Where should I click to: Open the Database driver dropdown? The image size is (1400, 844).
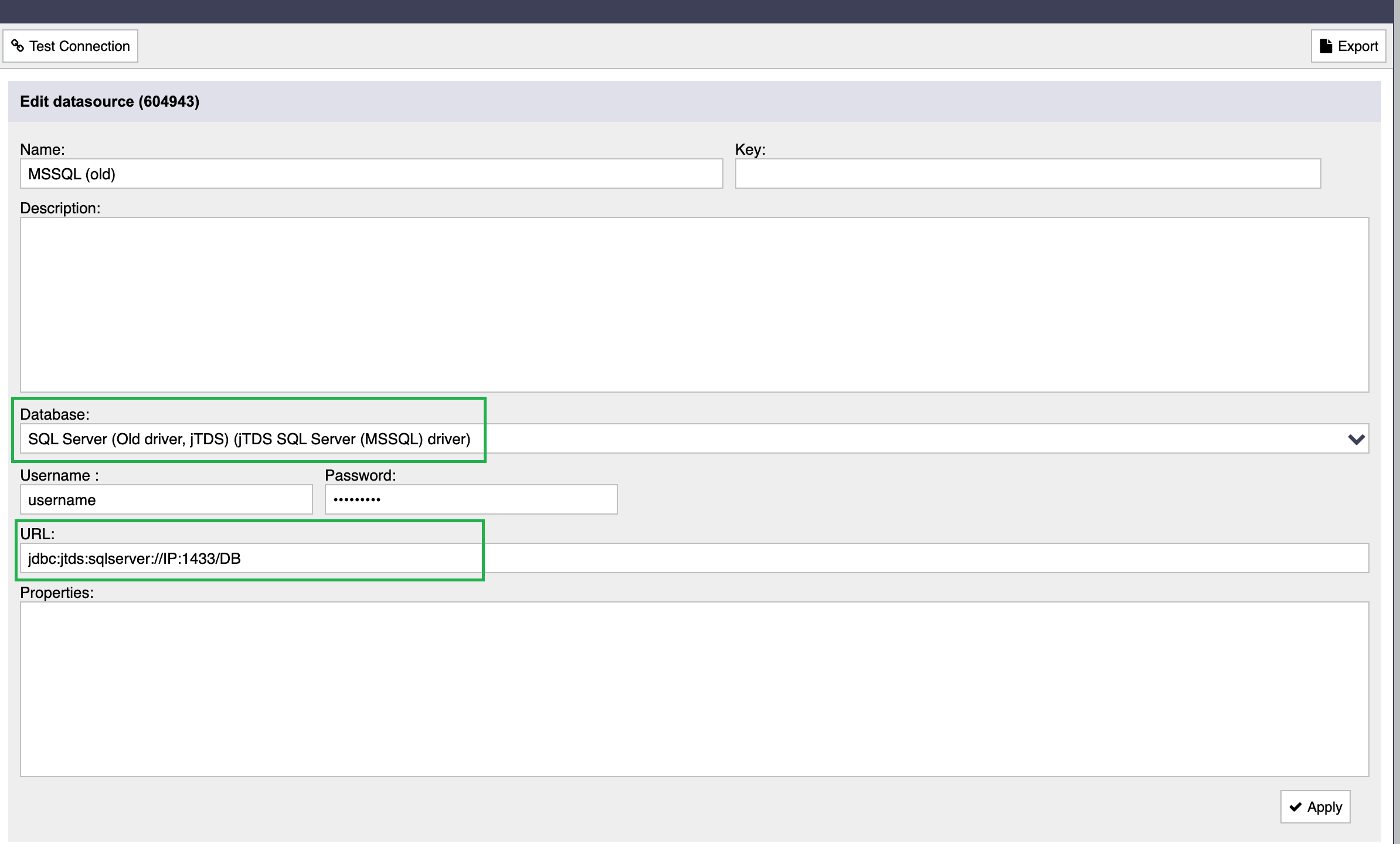[x=695, y=439]
